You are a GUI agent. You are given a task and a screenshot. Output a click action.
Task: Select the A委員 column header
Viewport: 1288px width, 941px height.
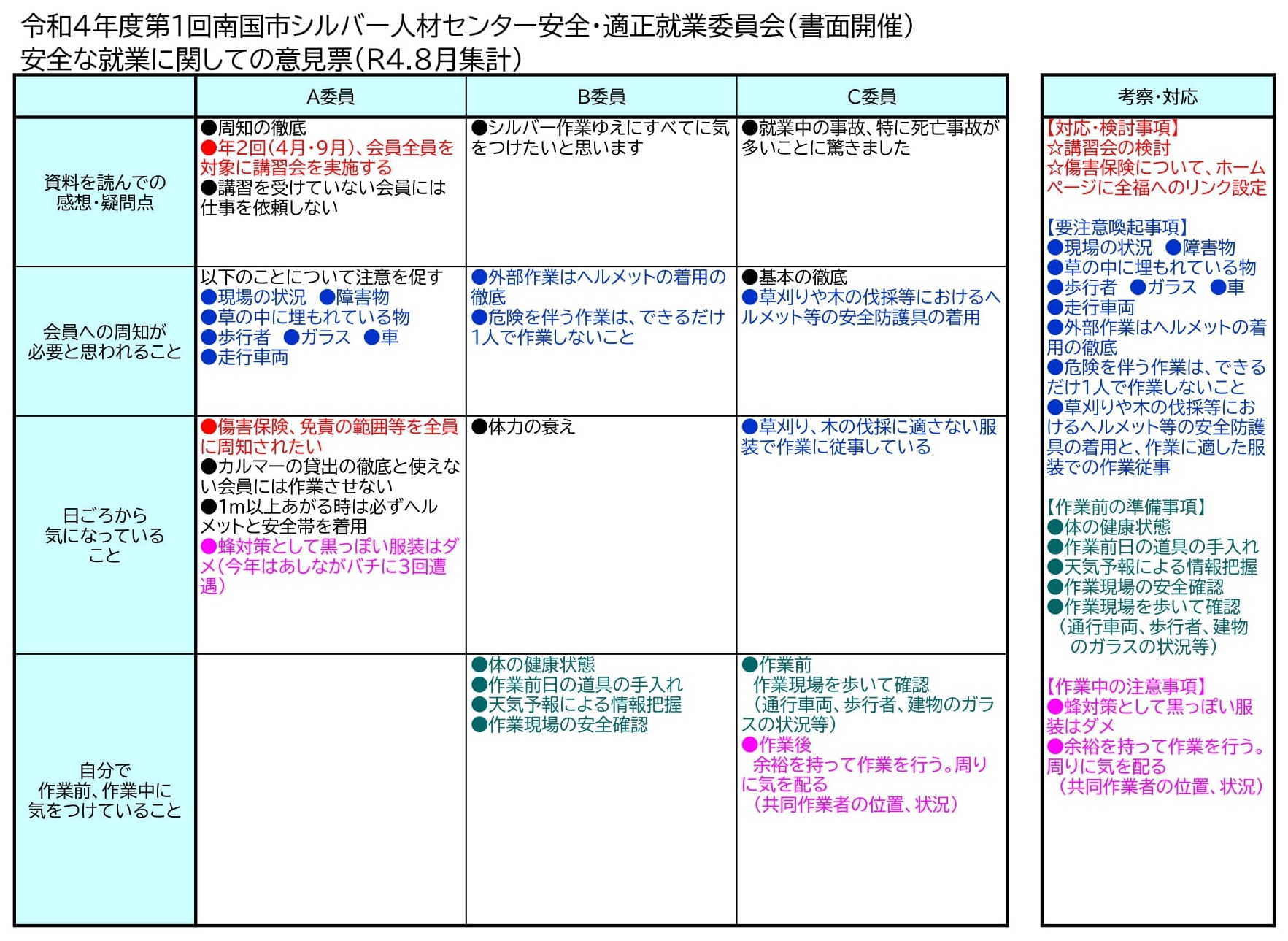click(x=331, y=96)
